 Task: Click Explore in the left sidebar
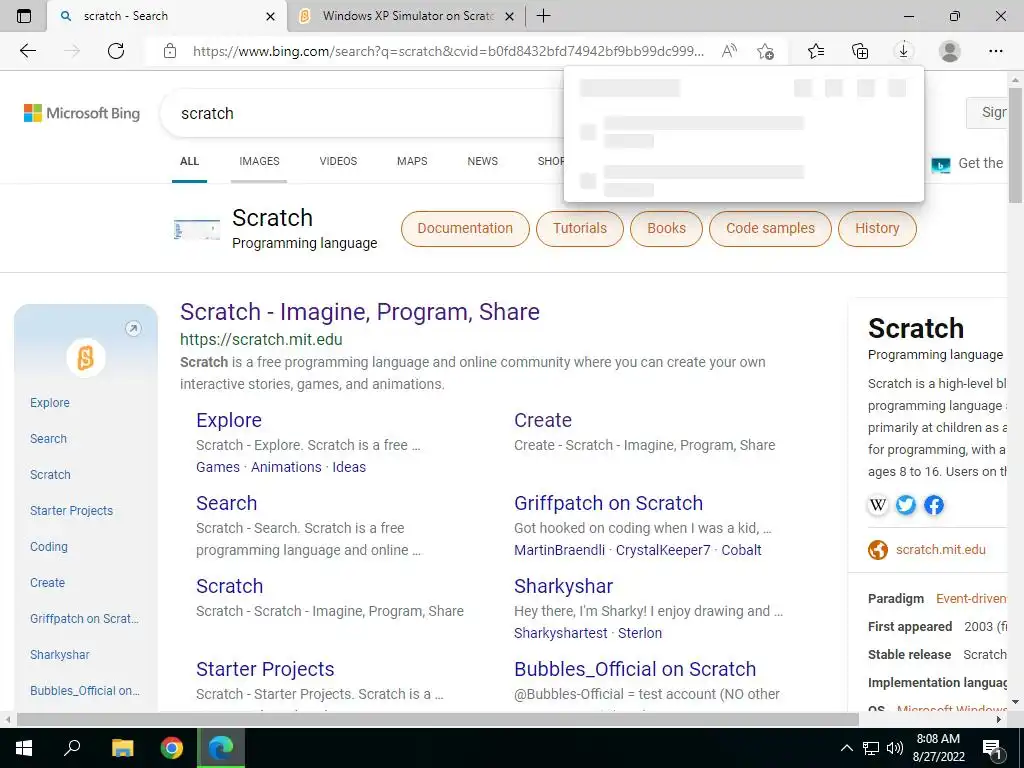point(50,403)
